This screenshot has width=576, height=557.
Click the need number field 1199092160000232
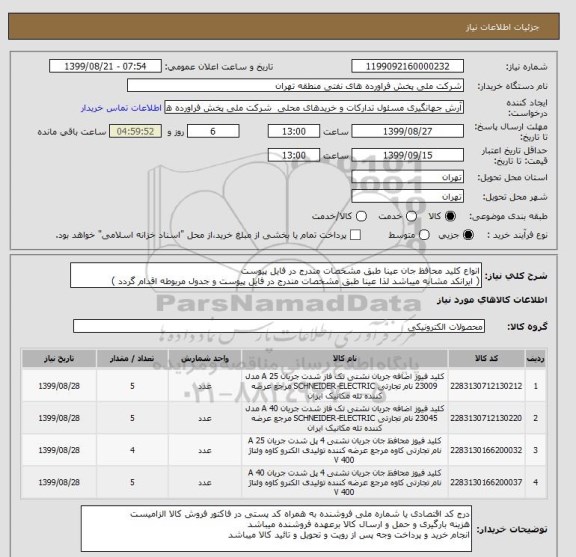tap(407, 67)
